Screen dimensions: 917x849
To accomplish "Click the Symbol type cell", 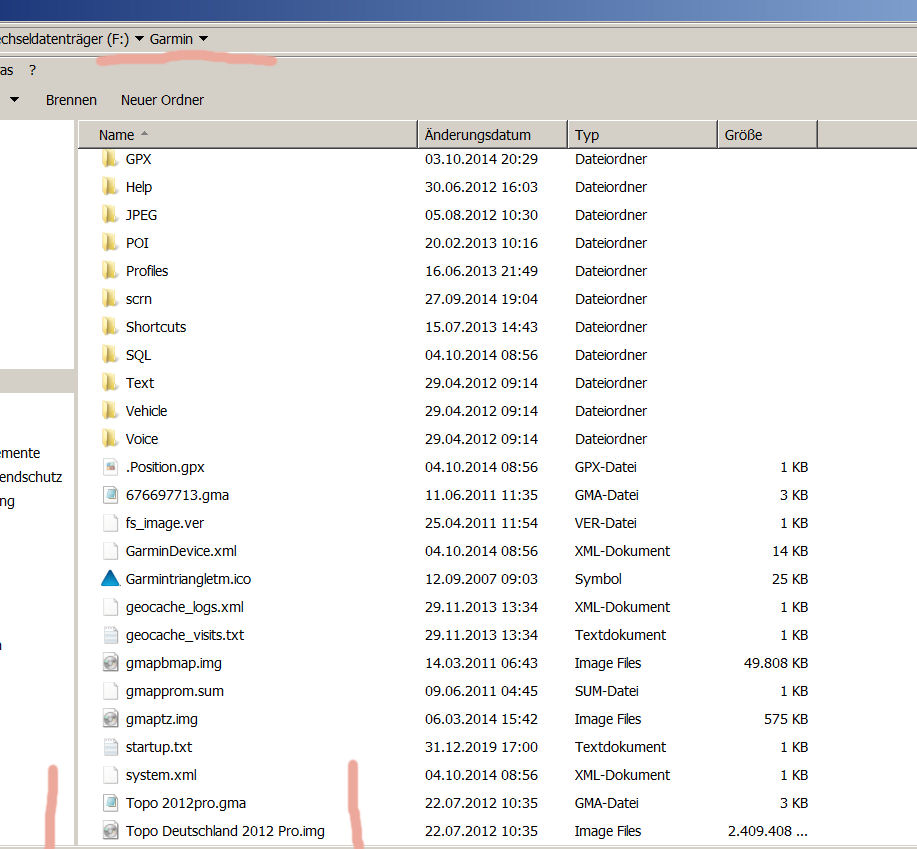I will (x=598, y=579).
